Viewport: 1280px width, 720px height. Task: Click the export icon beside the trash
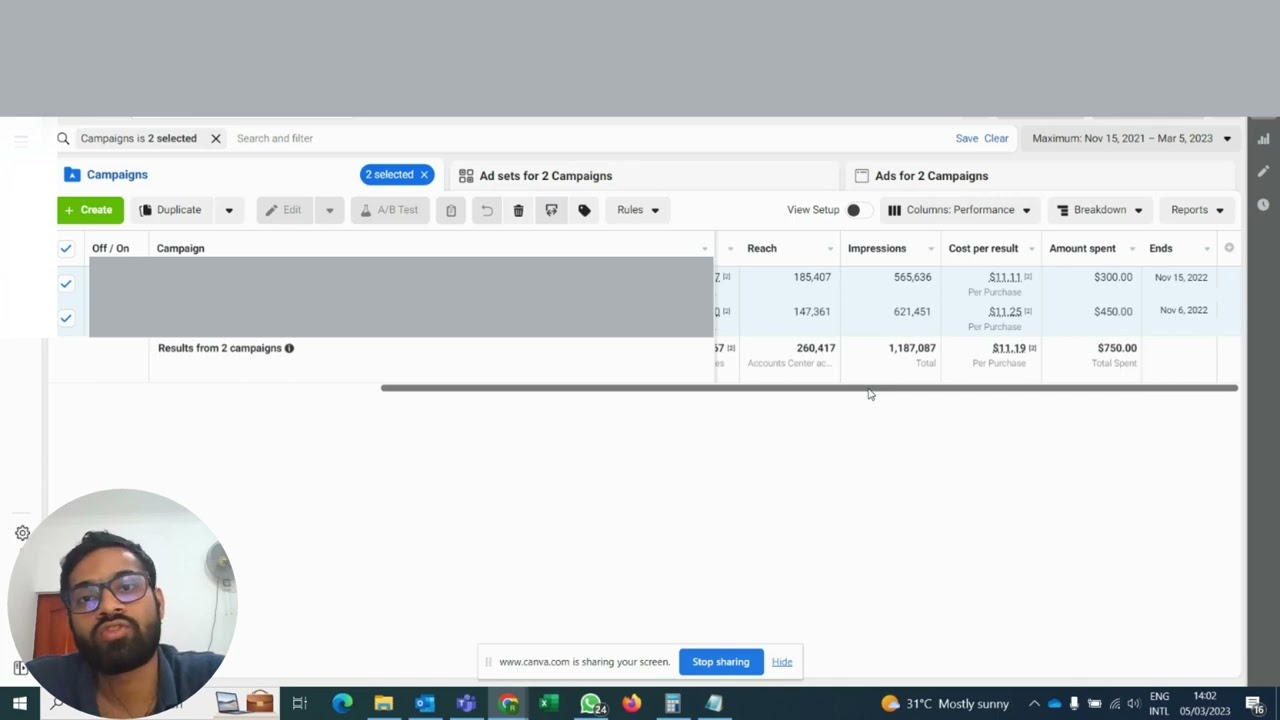(551, 210)
